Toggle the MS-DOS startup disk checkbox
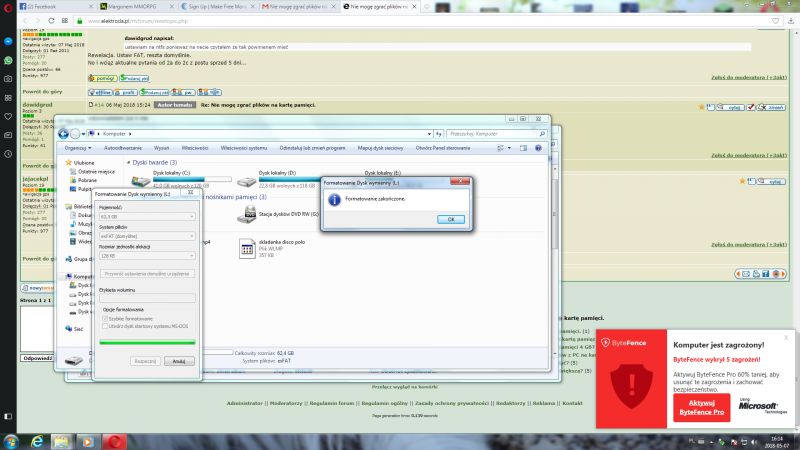800x450 pixels. pos(105,326)
